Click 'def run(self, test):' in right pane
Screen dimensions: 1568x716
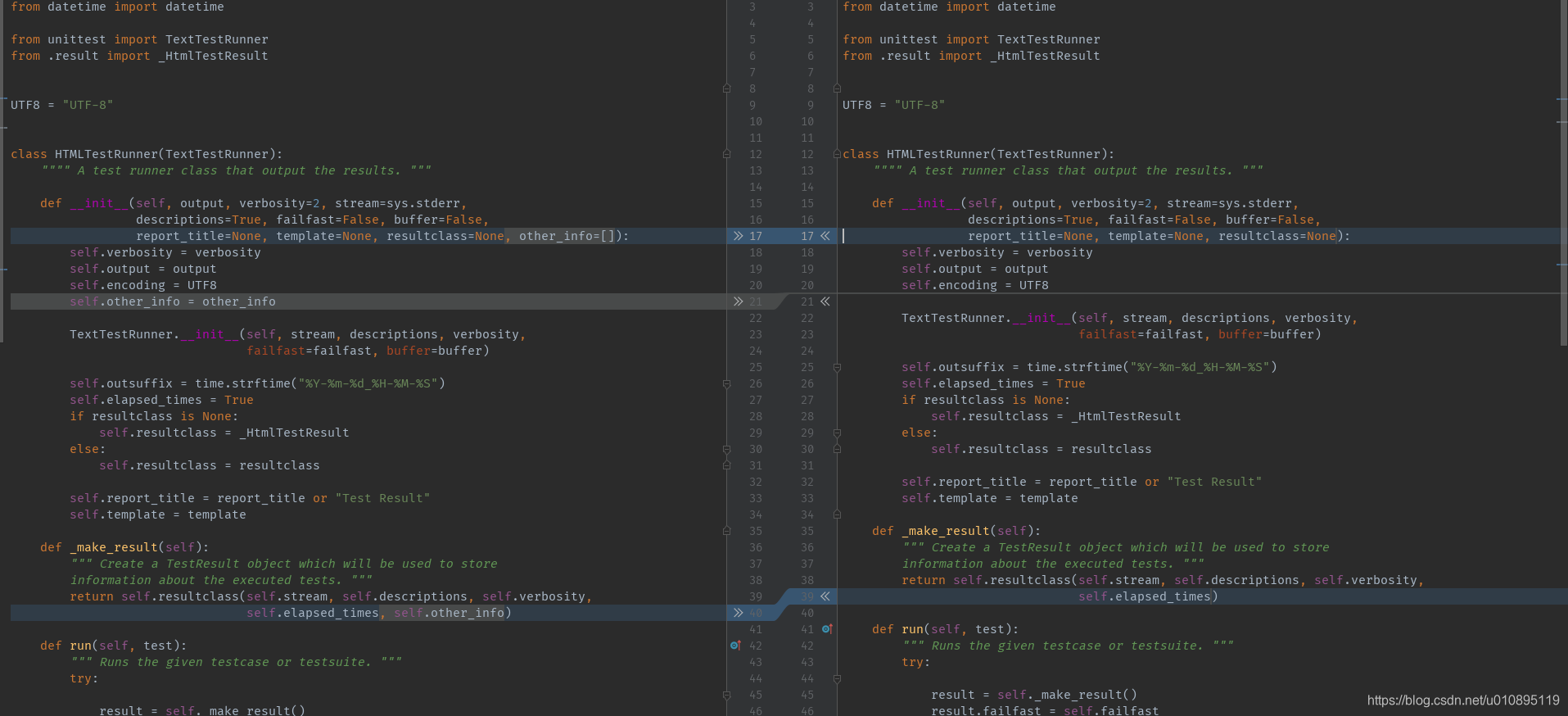click(x=946, y=629)
